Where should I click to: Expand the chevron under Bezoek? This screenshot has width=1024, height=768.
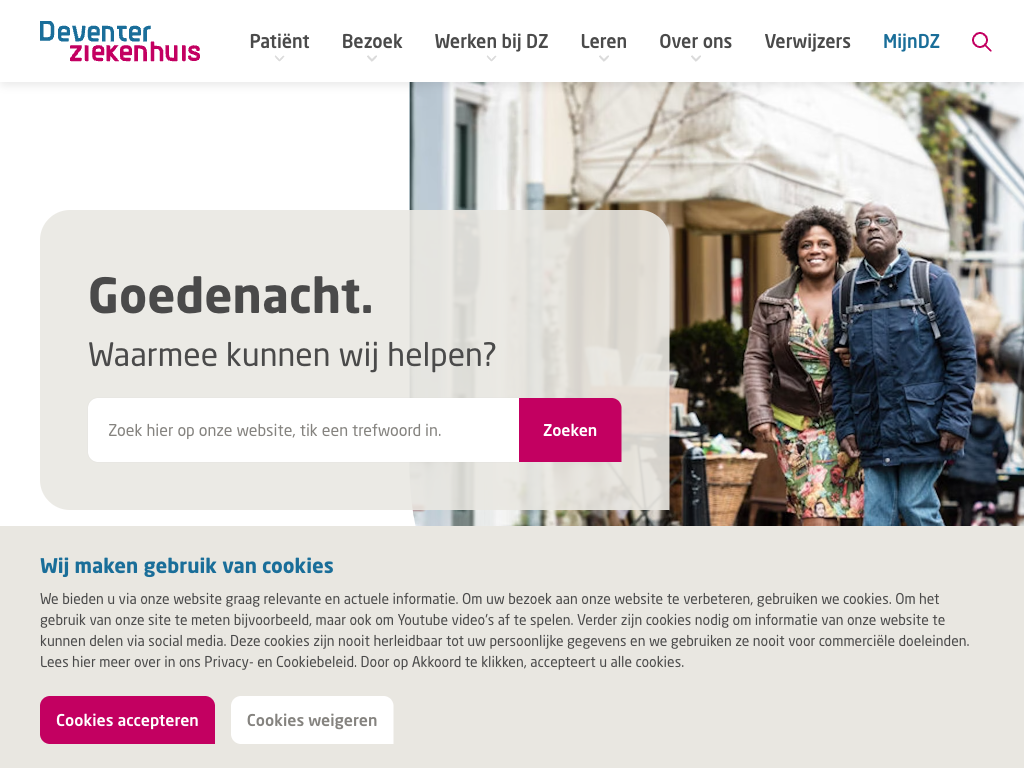coord(372,59)
